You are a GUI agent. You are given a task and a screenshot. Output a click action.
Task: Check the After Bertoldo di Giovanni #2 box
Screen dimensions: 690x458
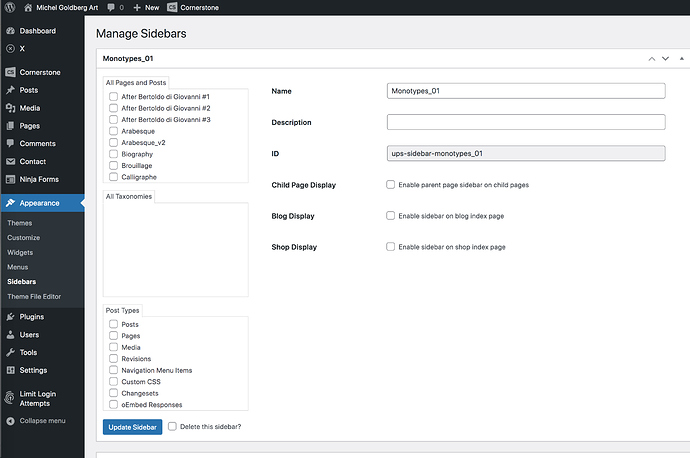(x=113, y=108)
